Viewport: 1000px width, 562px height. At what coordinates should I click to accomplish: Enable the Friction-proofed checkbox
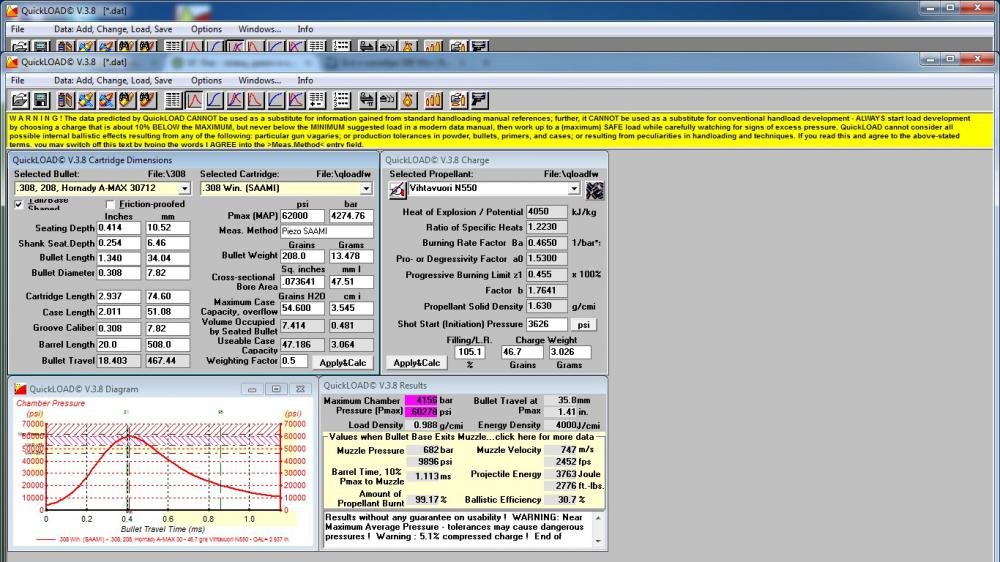110,204
